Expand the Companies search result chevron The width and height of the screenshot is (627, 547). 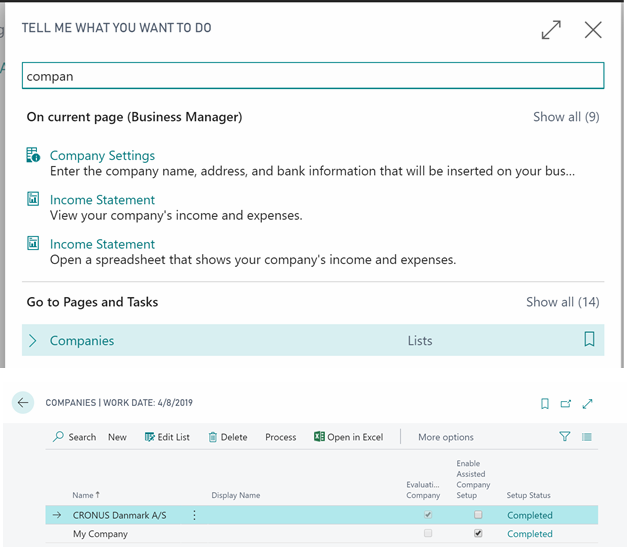(x=33, y=341)
